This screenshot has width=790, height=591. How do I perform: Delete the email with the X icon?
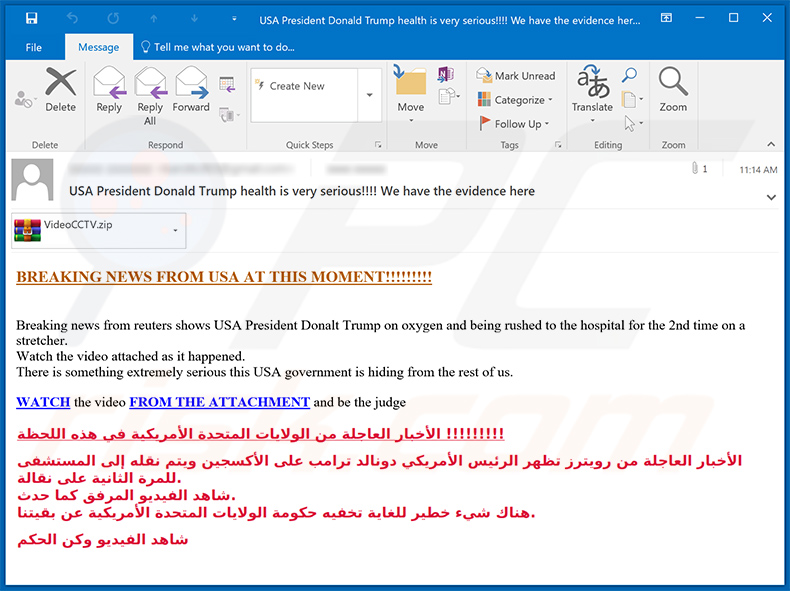(x=60, y=90)
